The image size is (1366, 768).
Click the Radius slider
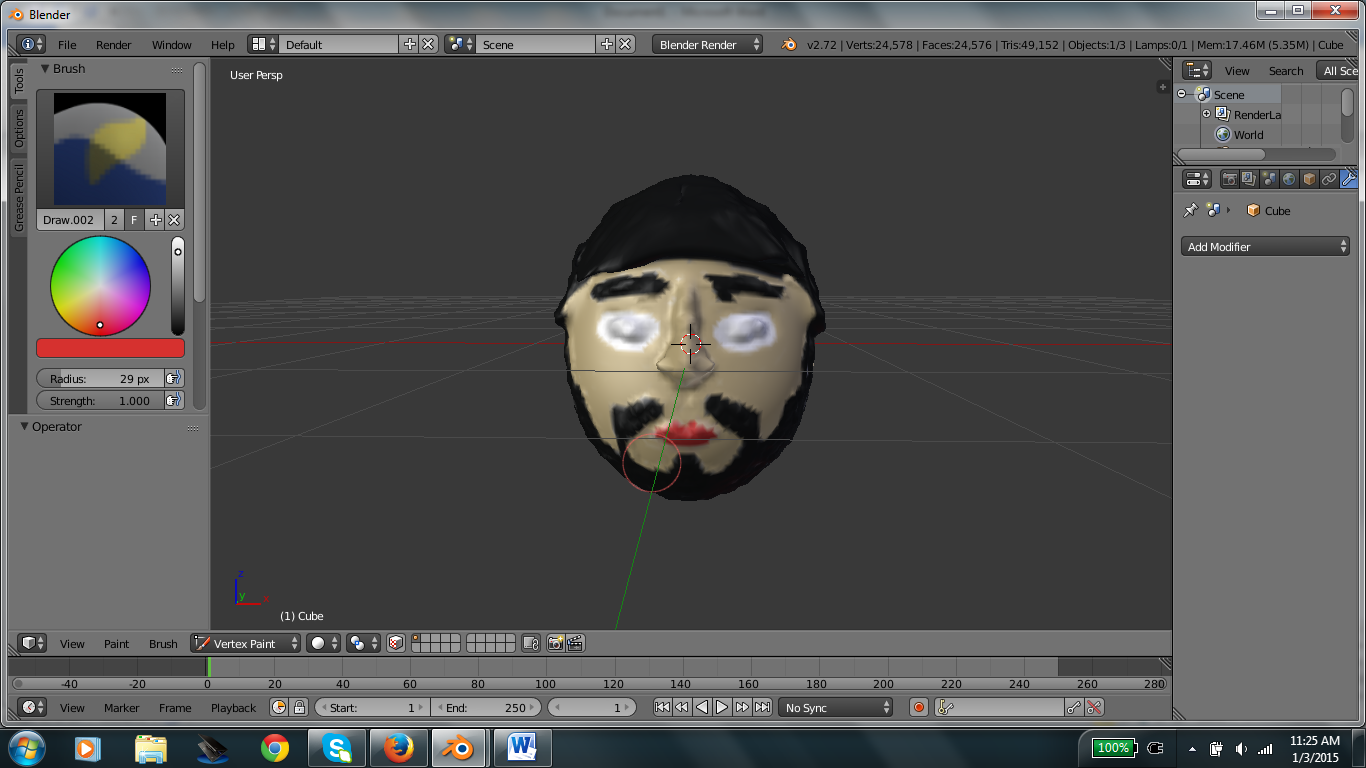click(101, 378)
